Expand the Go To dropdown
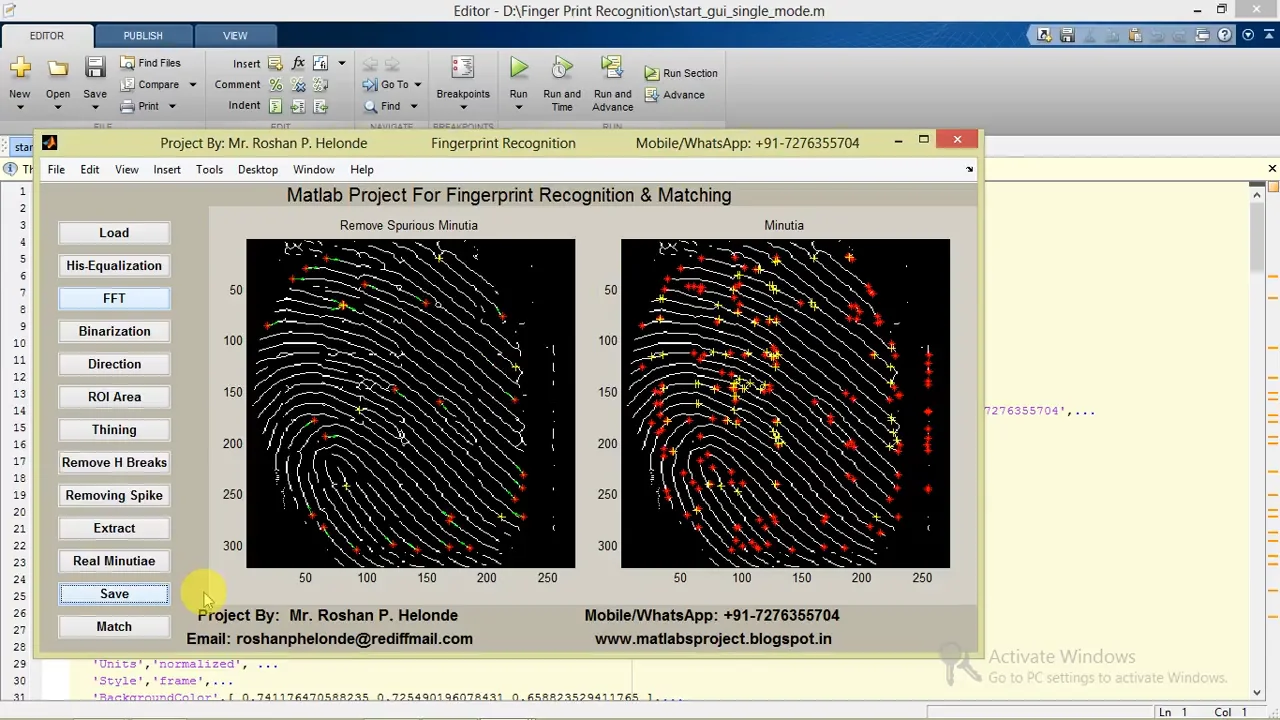The image size is (1280, 720). [x=417, y=85]
